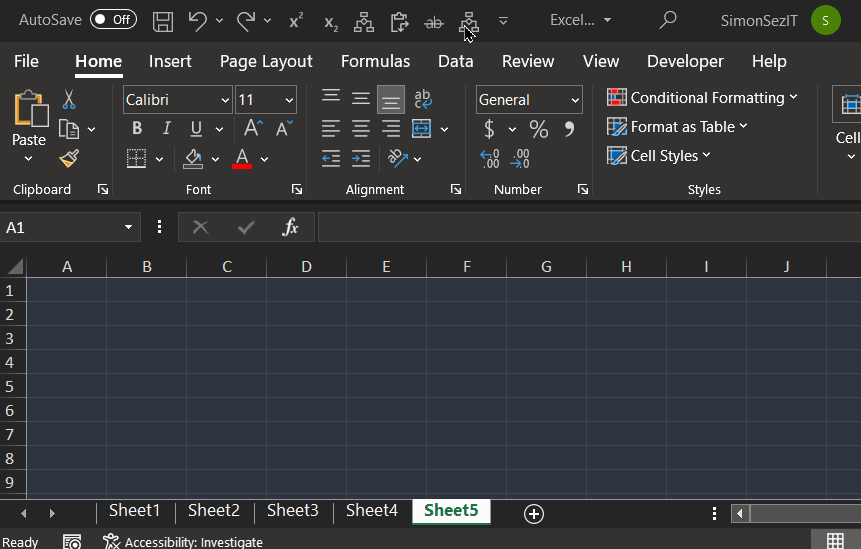Add a new sheet with plus button

tap(534, 514)
